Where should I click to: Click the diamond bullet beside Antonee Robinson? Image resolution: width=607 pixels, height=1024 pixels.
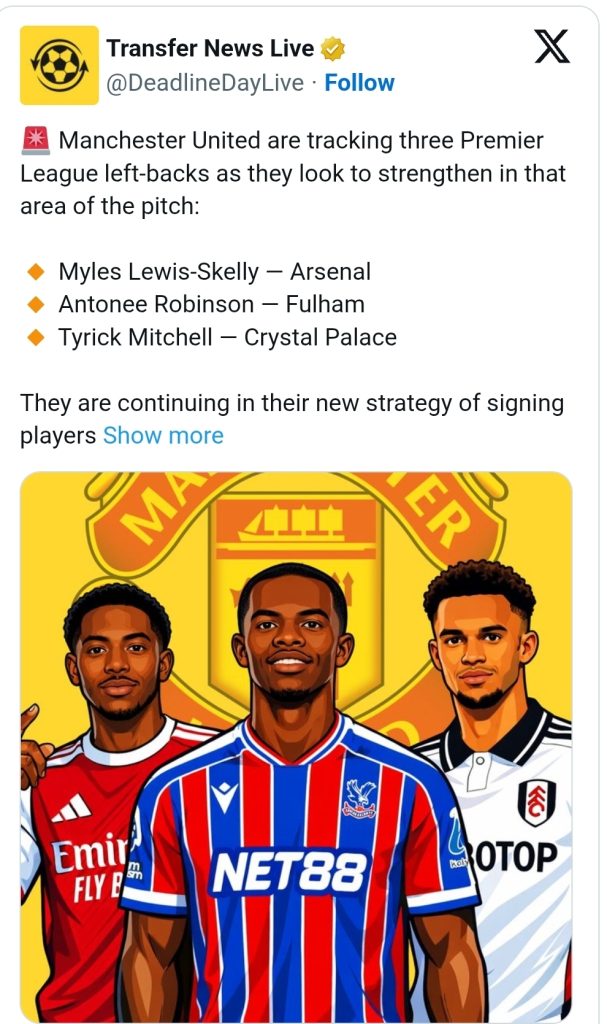tap(36, 304)
